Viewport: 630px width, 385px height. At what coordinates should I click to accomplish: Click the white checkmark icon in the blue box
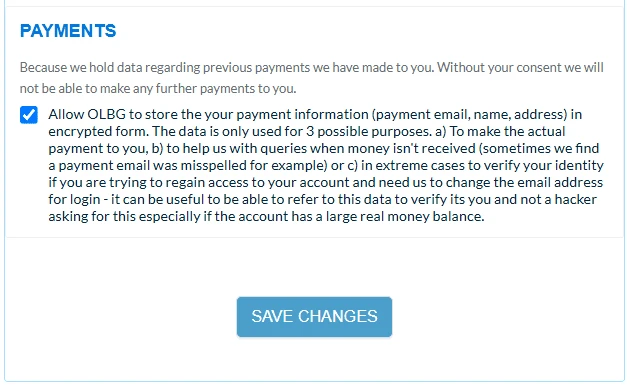29,115
